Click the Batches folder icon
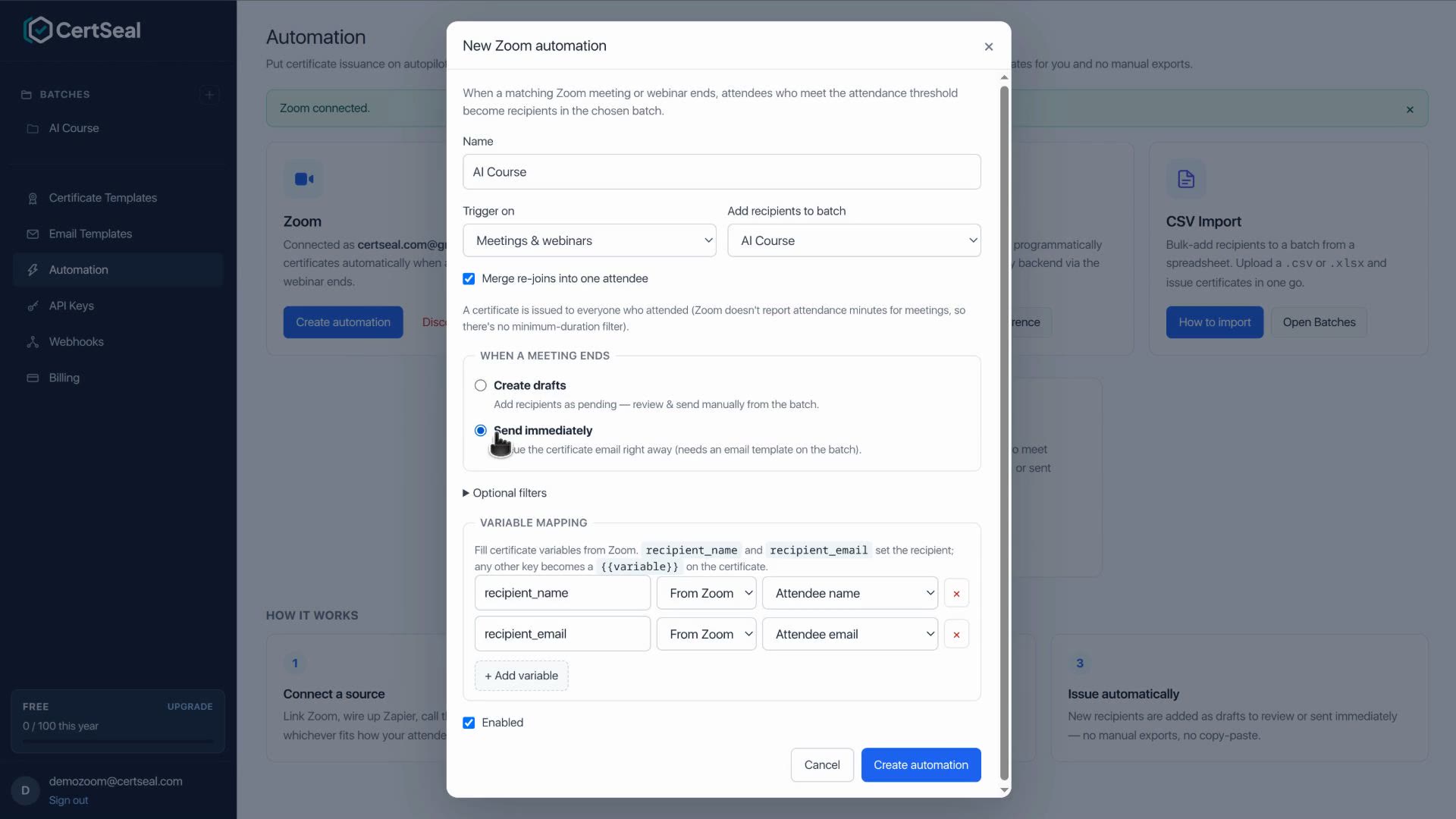1456x819 pixels. click(27, 95)
